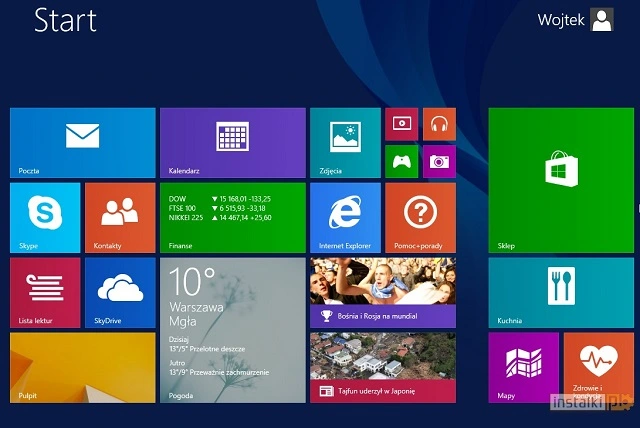Click the Wojtek user account name
640x428 pixels.
click(x=561, y=20)
